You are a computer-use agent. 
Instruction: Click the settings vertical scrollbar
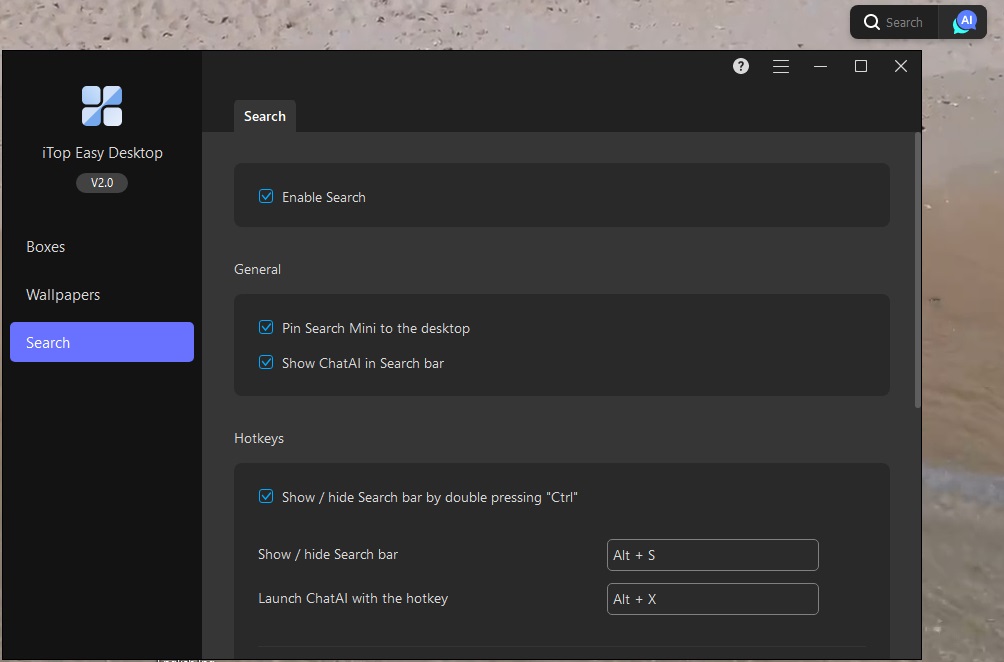[918, 270]
